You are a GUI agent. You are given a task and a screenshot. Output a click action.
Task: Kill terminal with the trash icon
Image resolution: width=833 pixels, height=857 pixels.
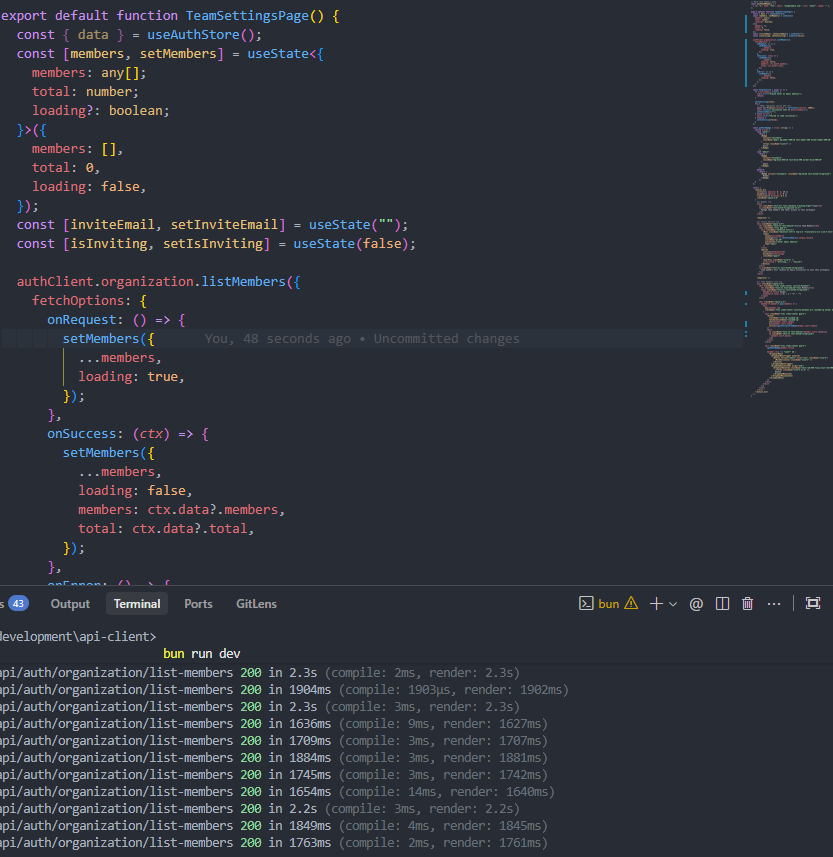coord(747,604)
